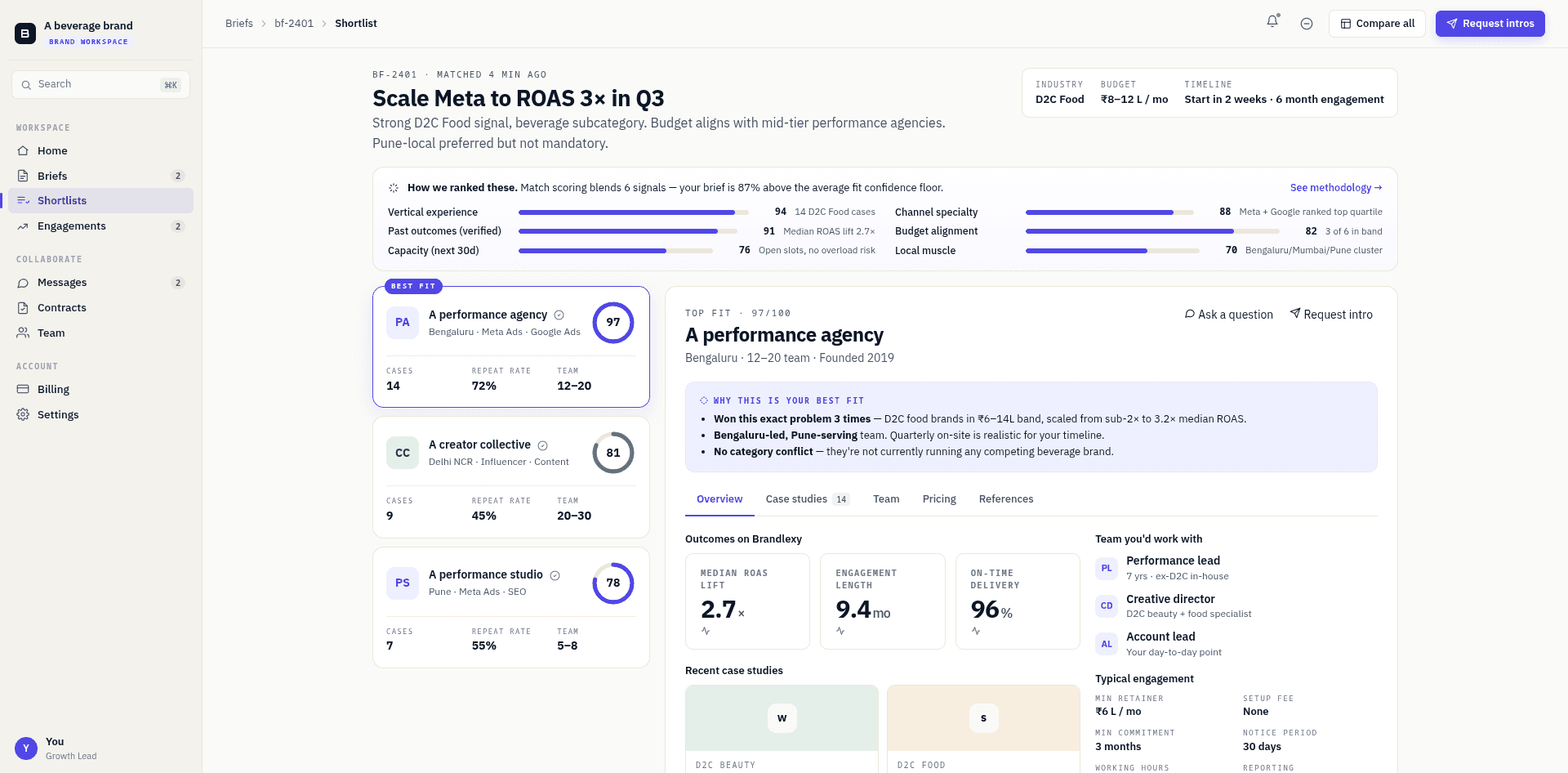Open the Pricing tab
1568x773 pixels.
click(x=939, y=499)
